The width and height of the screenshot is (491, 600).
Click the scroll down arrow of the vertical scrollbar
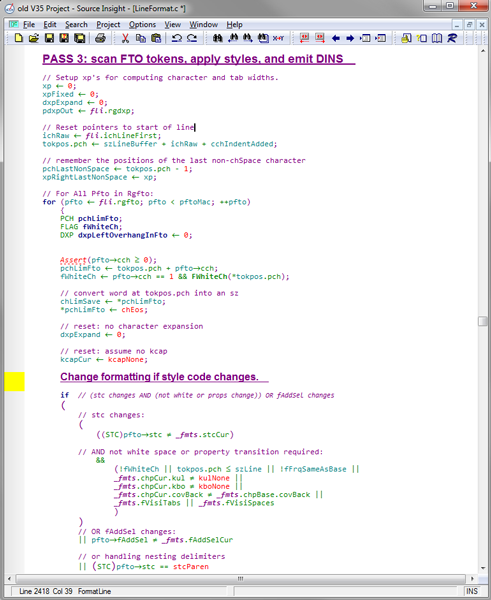tap(483, 568)
